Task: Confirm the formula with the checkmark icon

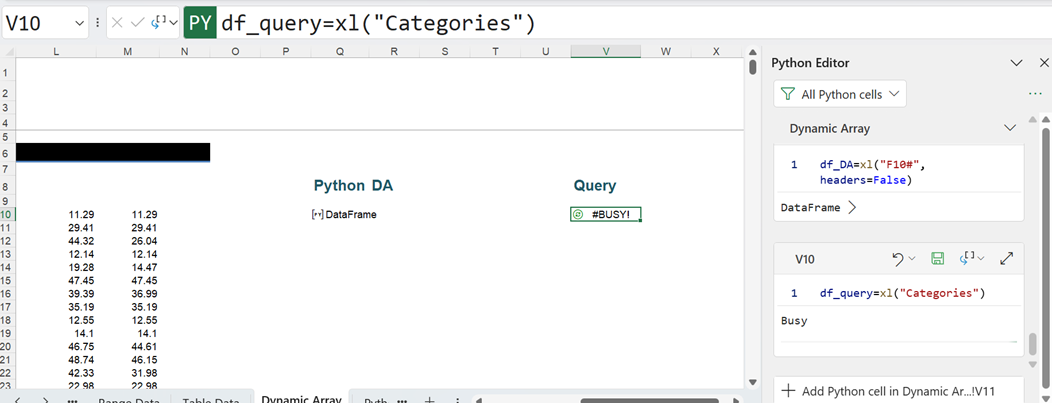Action: coord(138,23)
